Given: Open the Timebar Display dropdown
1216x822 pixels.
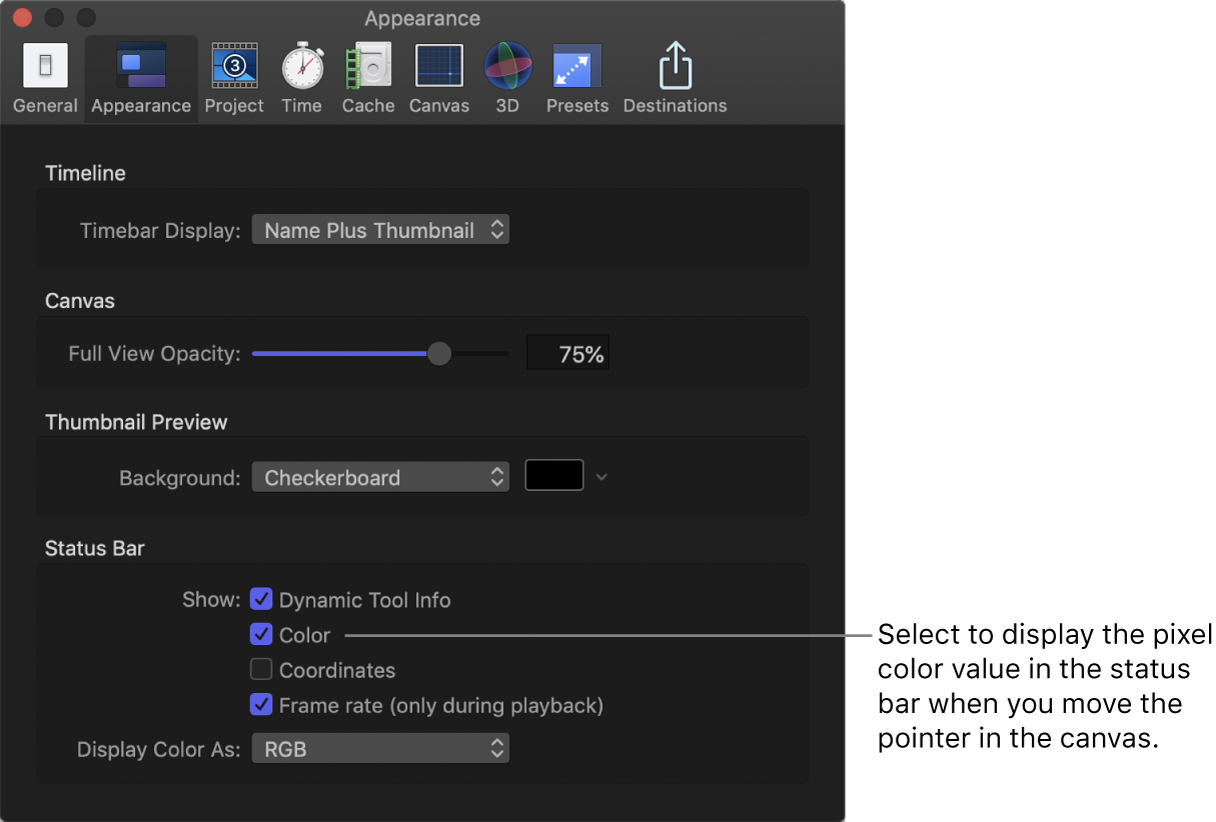Looking at the screenshot, I should (380, 230).
